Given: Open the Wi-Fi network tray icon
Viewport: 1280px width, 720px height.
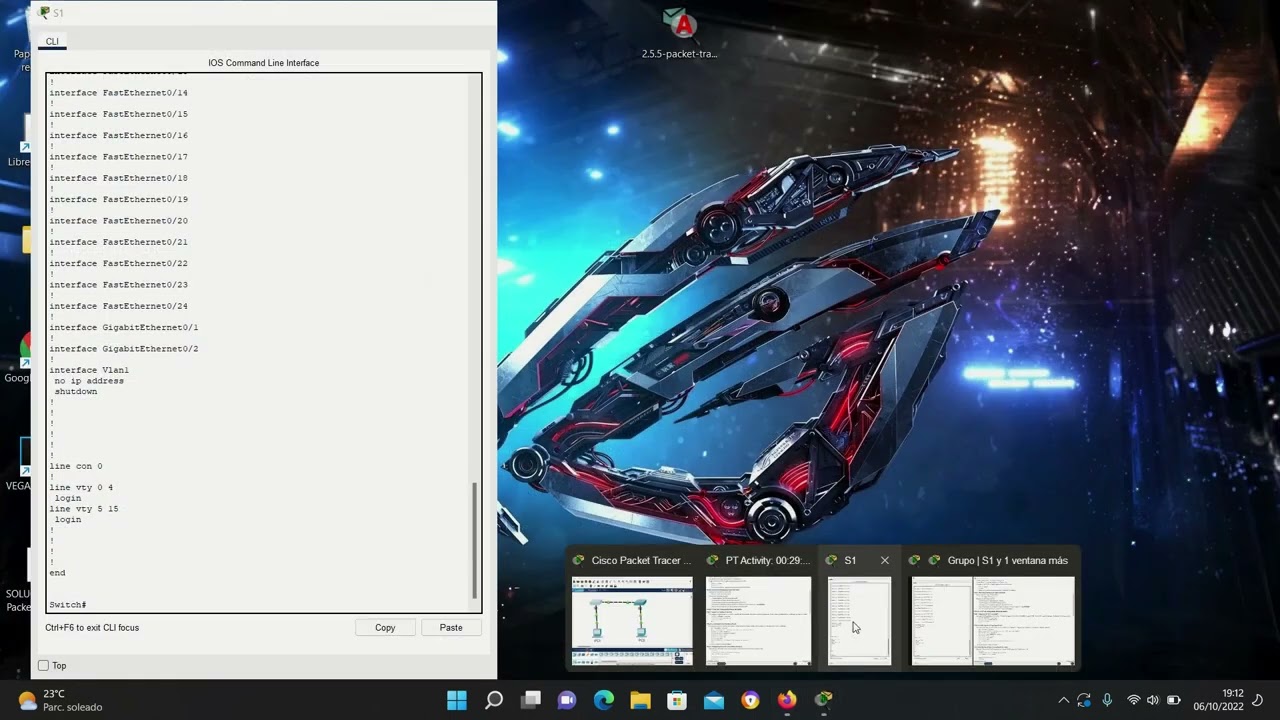Looking at the screenshot, I should click(x=1133, y=700).
